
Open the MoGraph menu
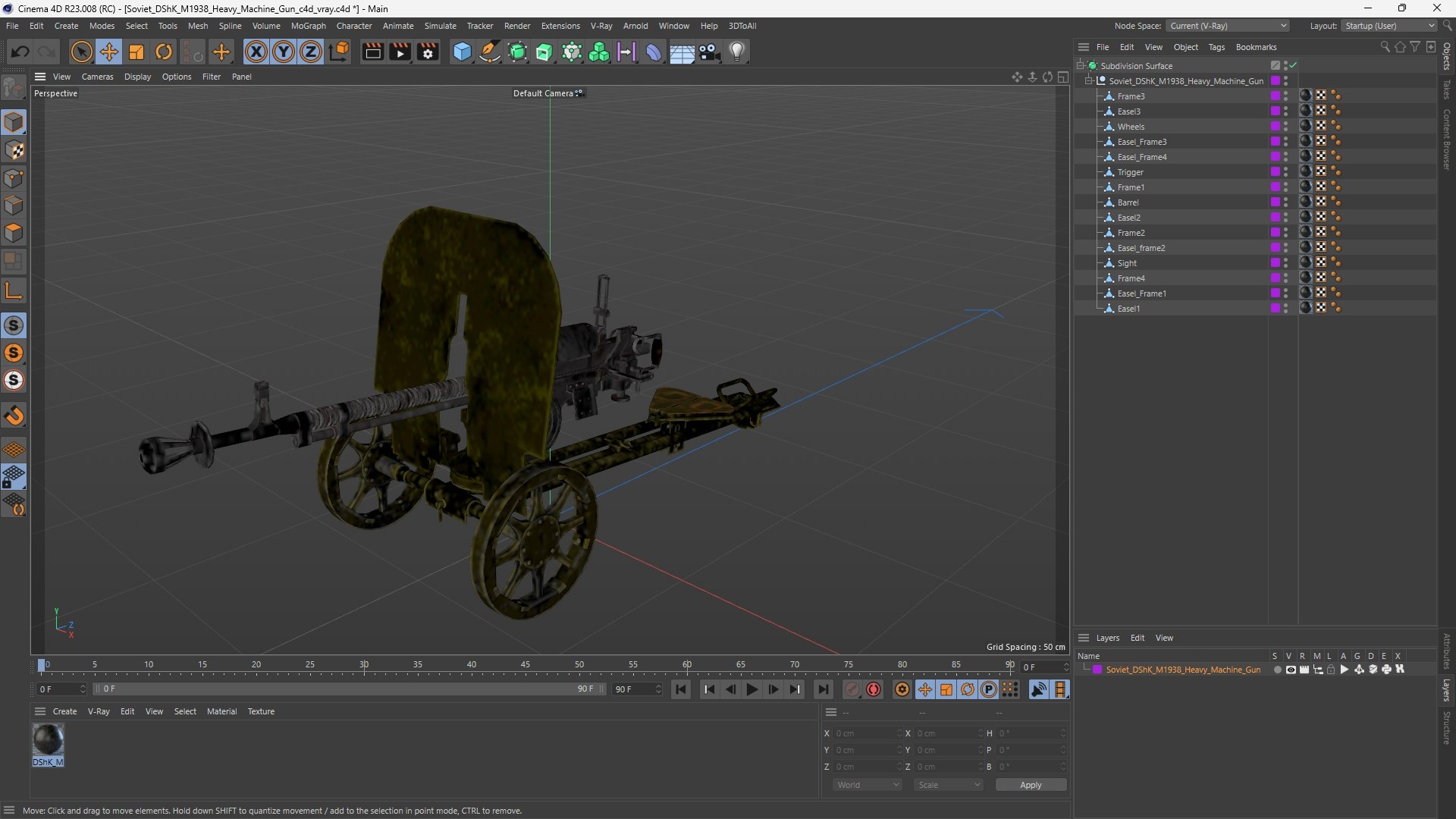[308, 26]
